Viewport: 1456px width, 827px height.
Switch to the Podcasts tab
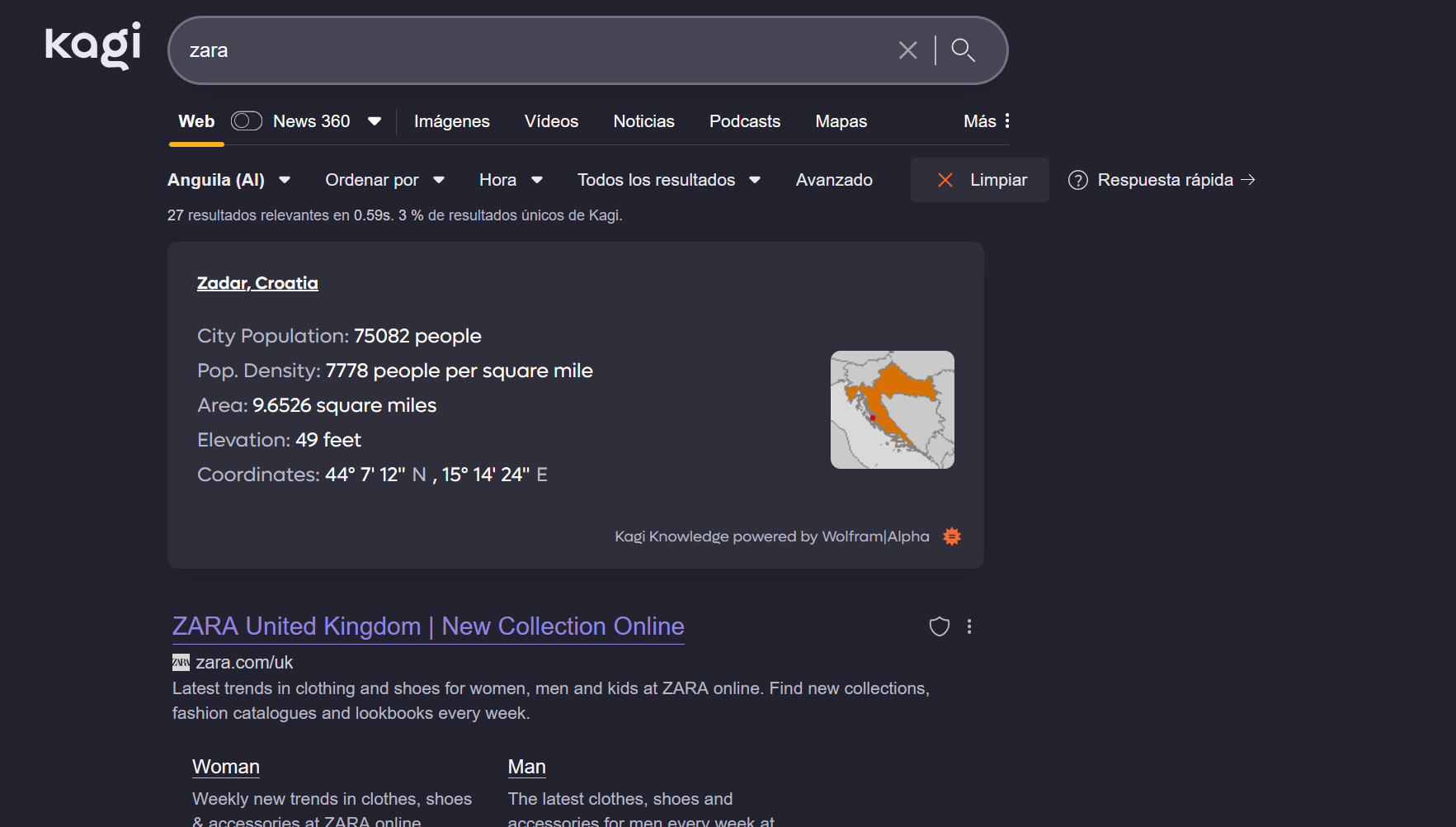(x=744, y=121)
